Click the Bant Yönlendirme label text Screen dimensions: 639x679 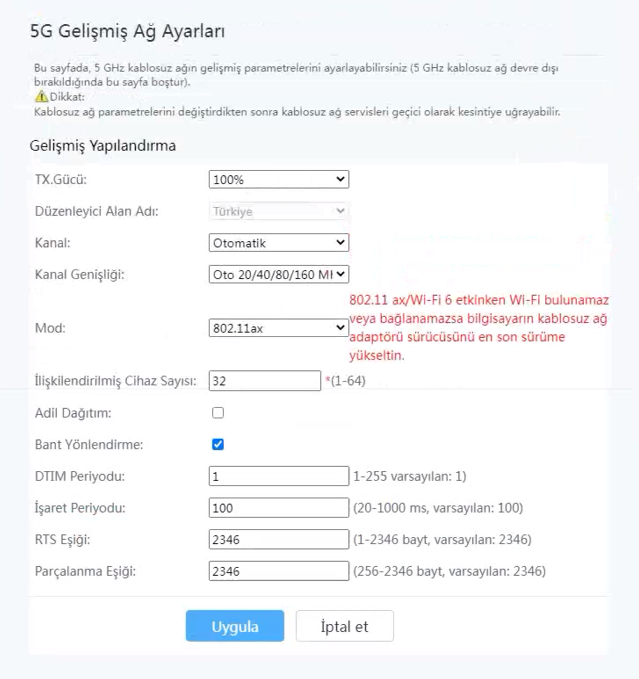pyautogui.click(x=88, y=444)
